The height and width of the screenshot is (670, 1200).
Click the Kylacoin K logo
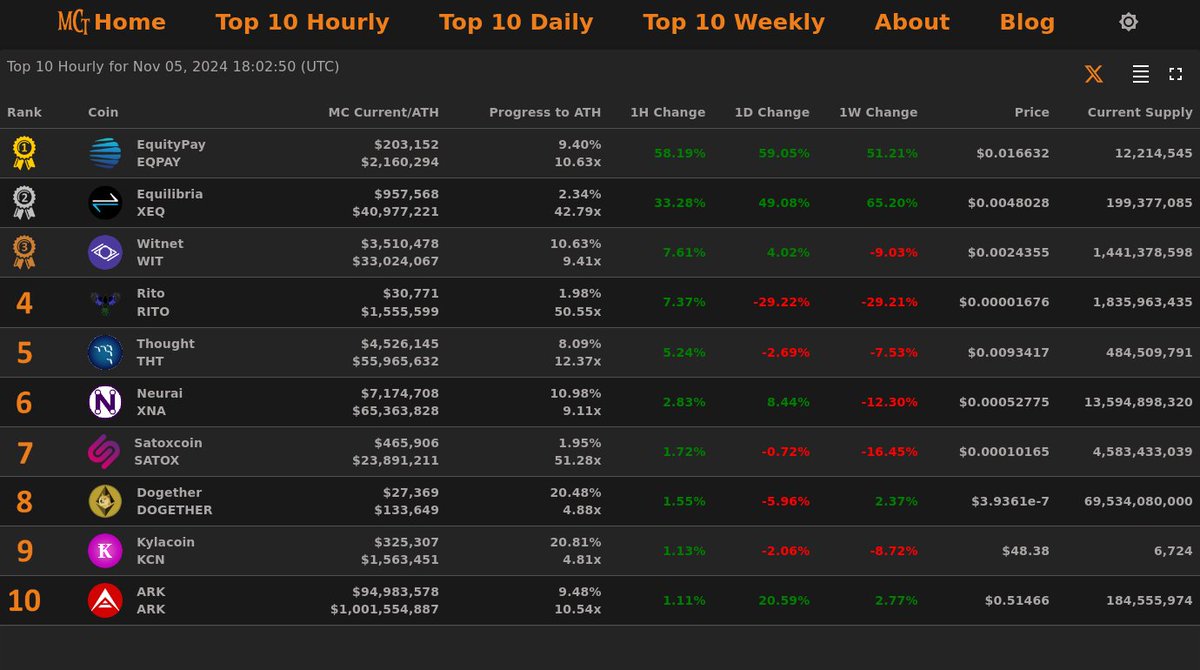[105, 551]
